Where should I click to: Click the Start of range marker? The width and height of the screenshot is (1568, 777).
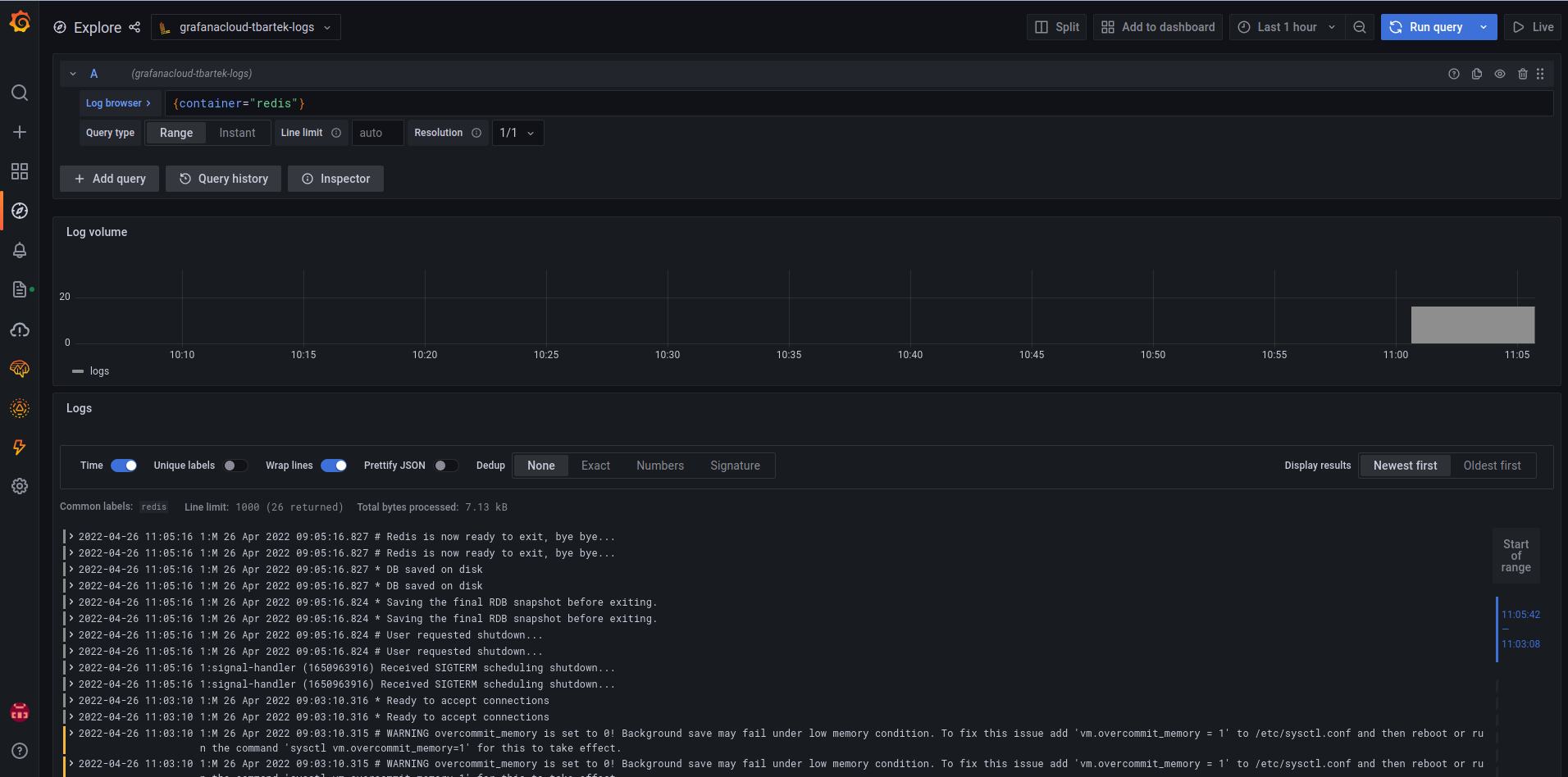pyautogui.click(x=1516, y=556)
